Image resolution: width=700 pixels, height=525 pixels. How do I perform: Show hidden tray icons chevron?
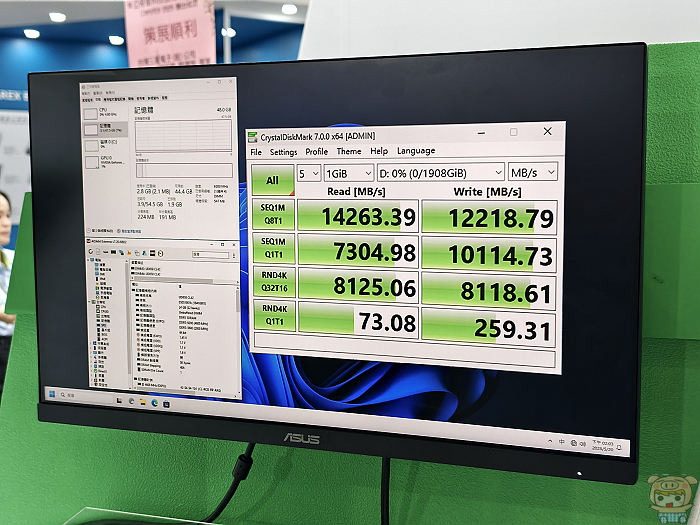(550, 441)
